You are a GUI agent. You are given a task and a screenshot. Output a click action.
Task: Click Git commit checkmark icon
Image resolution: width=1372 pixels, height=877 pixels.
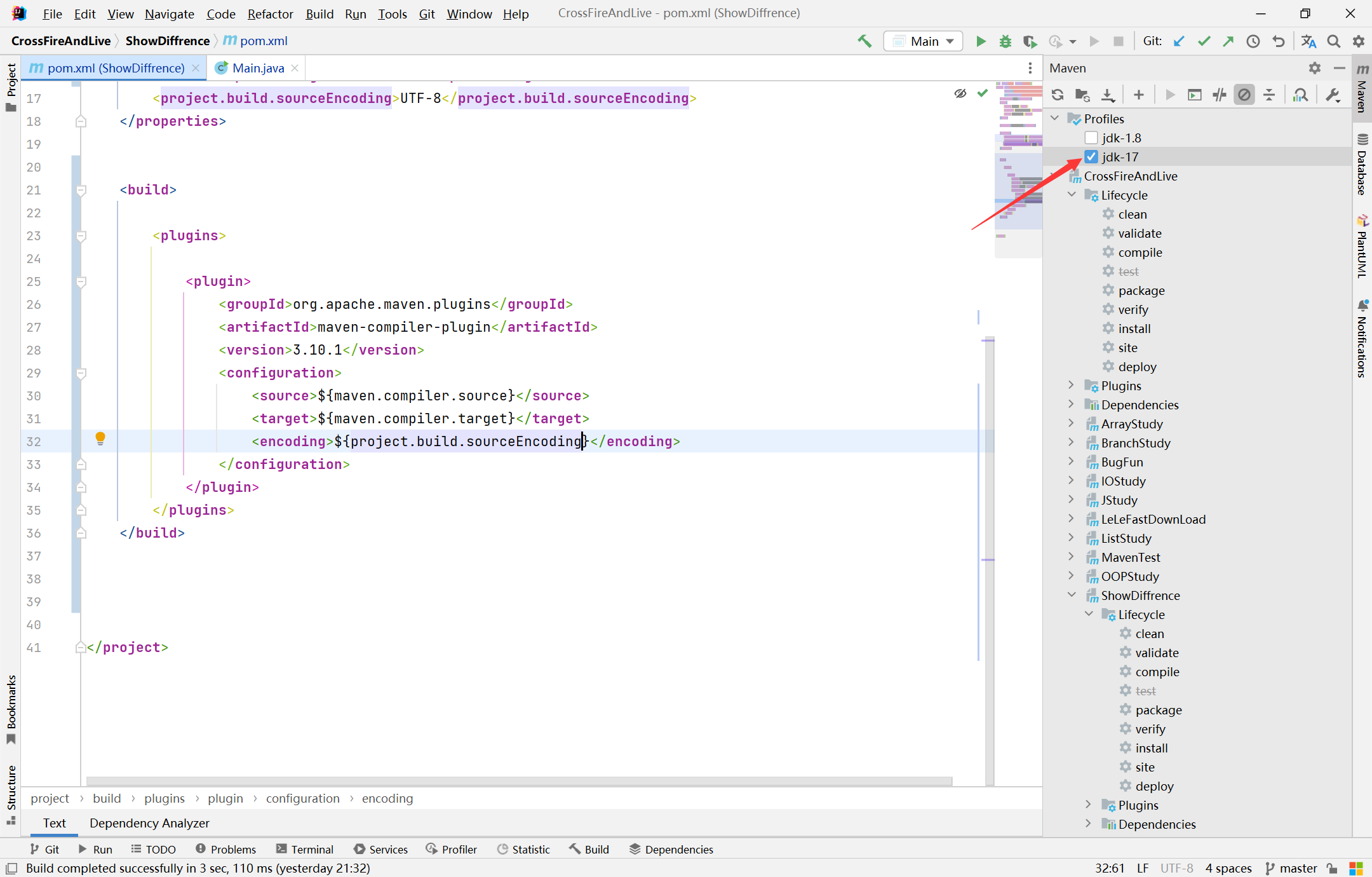[x=1204, y=41]
